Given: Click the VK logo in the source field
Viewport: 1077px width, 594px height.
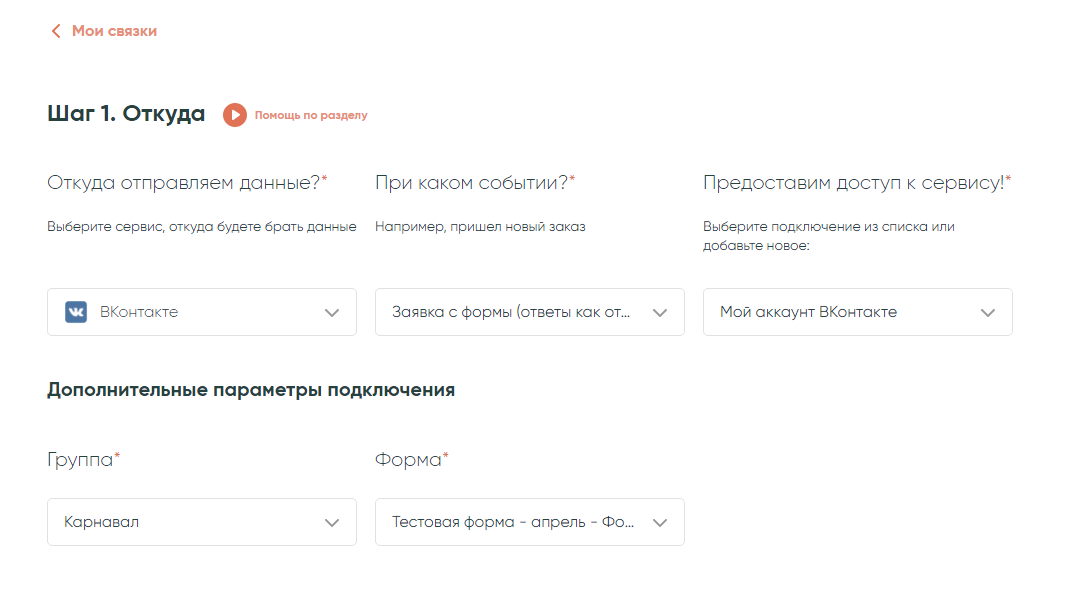Looking at the screenshot, I should pyautogui.click(x=76, y=312).
